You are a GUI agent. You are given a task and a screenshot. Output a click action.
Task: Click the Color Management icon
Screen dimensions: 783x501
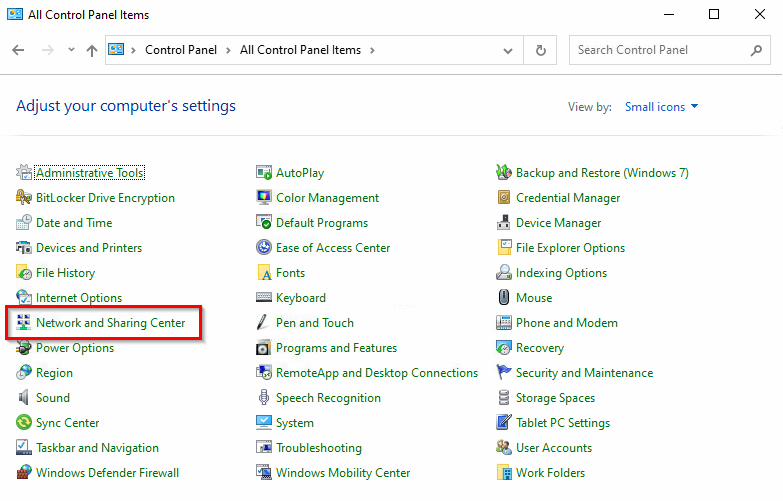(x=264, y=198)
